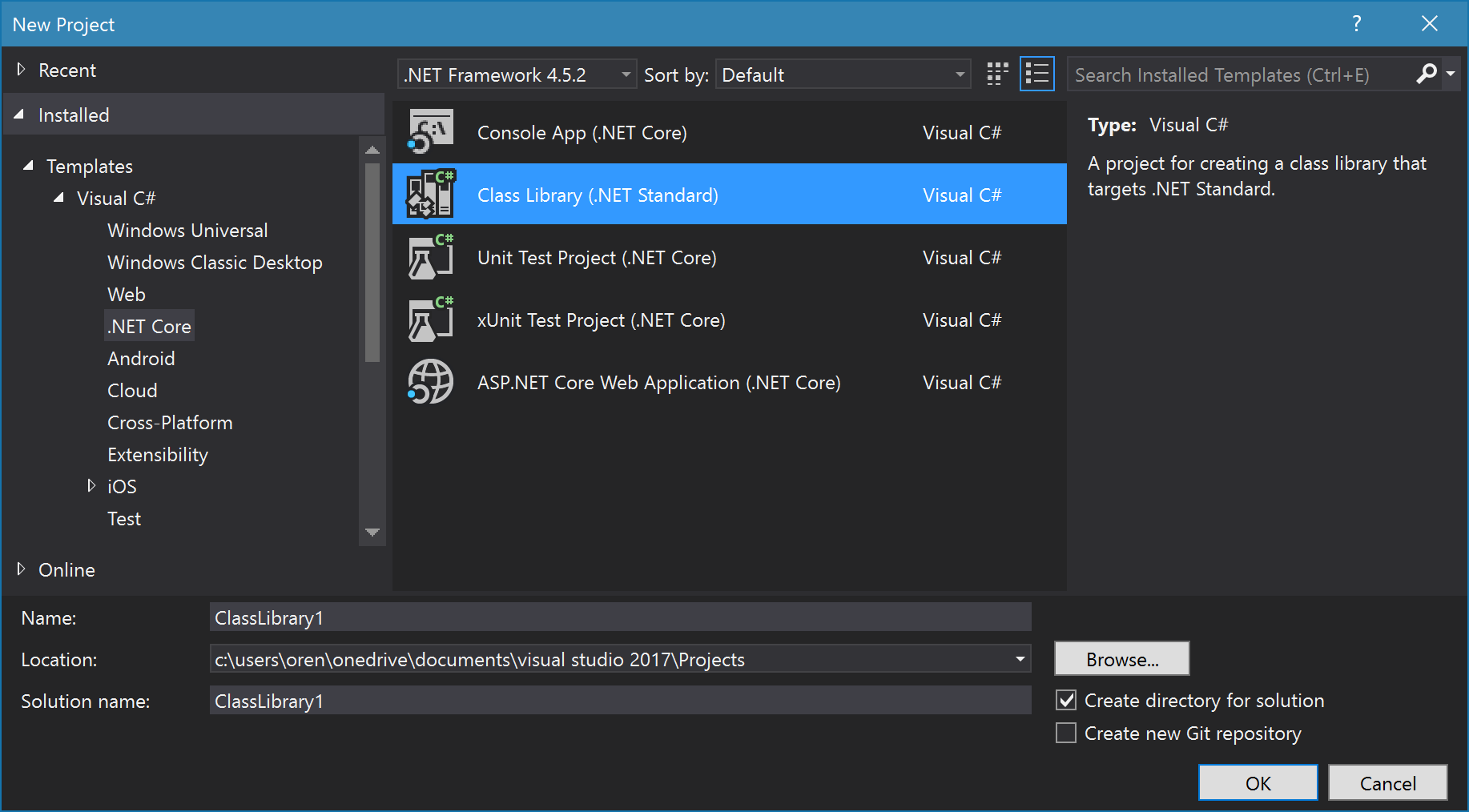Viewport: 1469px width, 812px height.
Task: Select the Test template category
Action: 124,519
